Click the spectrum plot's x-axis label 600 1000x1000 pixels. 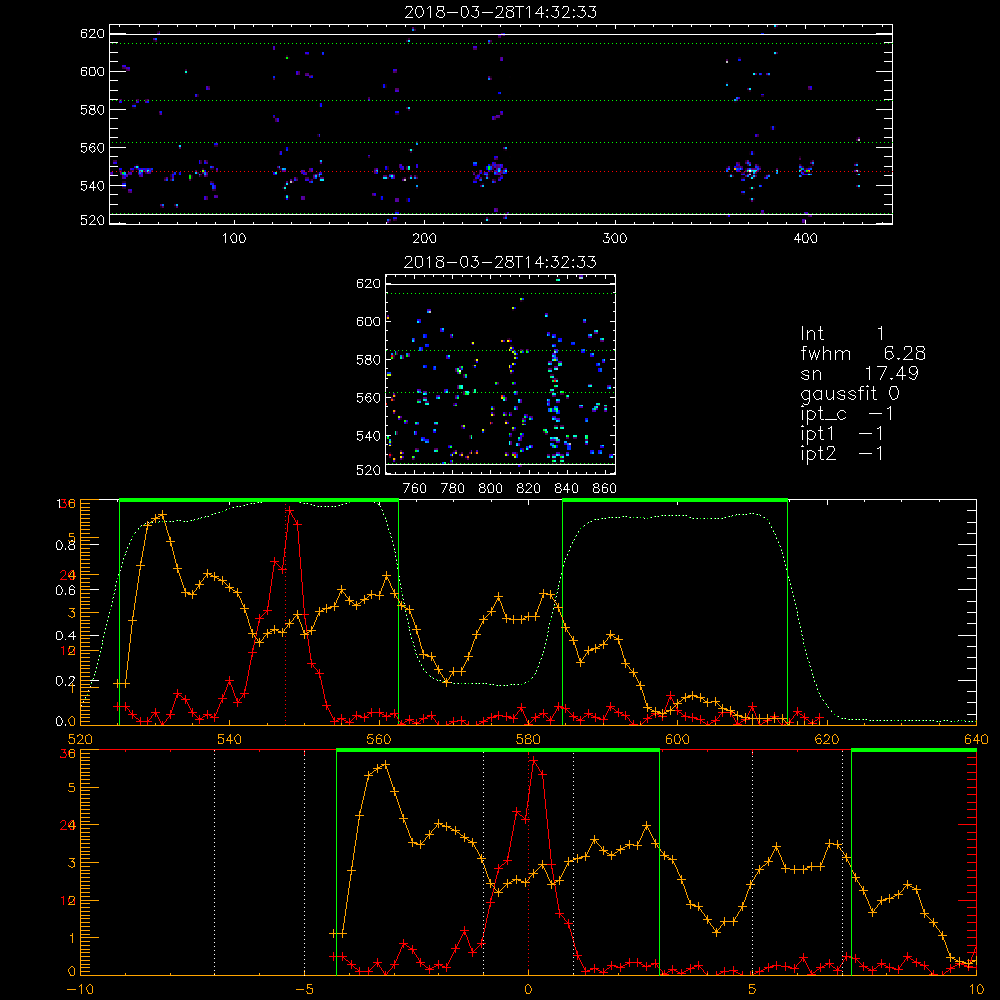point(677,739)
